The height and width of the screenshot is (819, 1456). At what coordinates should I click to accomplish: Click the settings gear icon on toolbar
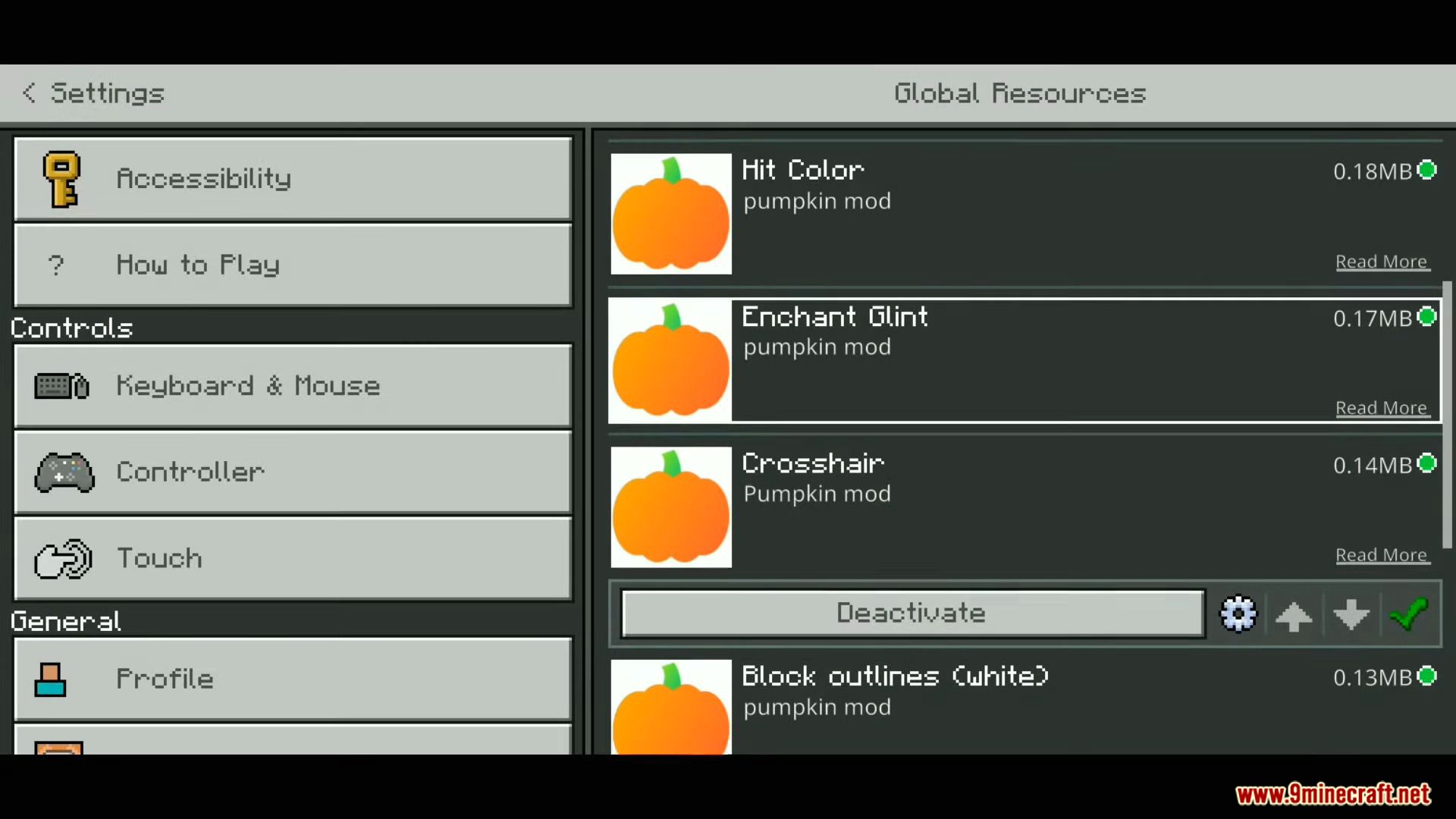[1237, 613]
